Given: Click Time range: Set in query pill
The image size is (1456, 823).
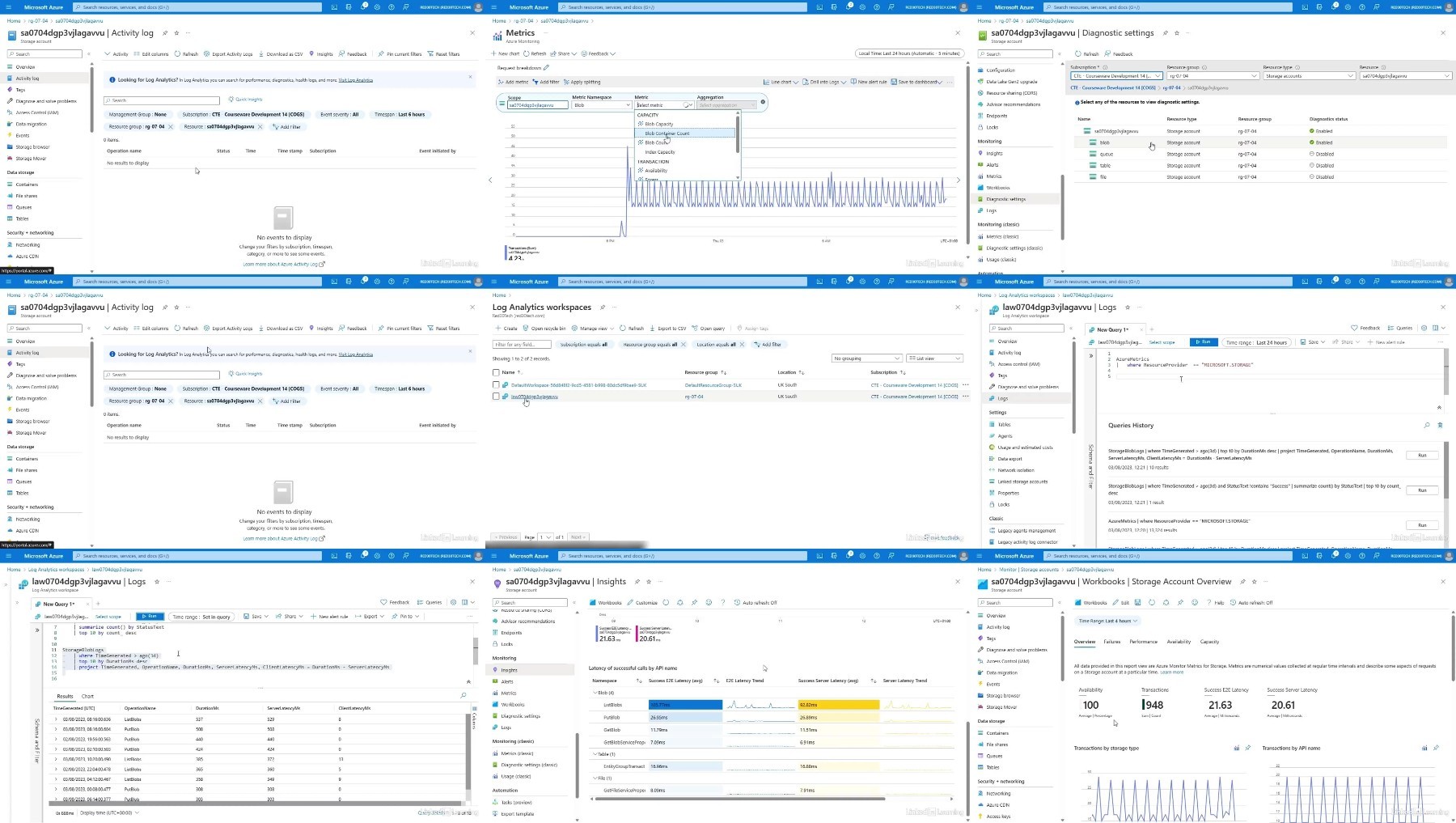Looking at the screenshot, I should [201, 617].
